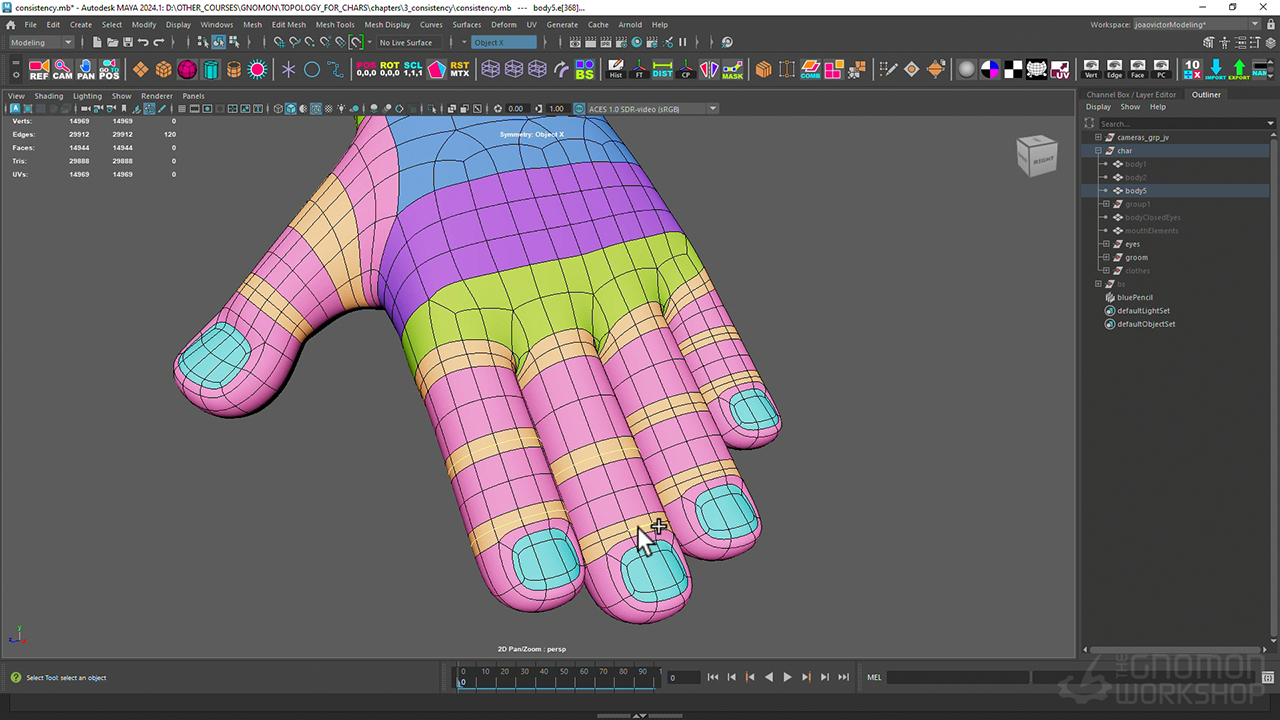Click the MASK shelf icon

(733, 69)
